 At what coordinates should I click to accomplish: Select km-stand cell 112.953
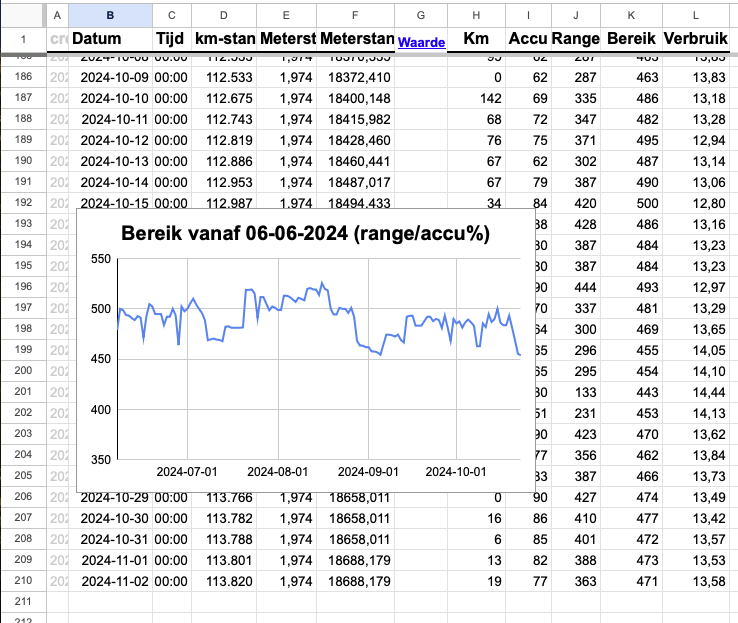pyautogui.click(x=224, y=182)
